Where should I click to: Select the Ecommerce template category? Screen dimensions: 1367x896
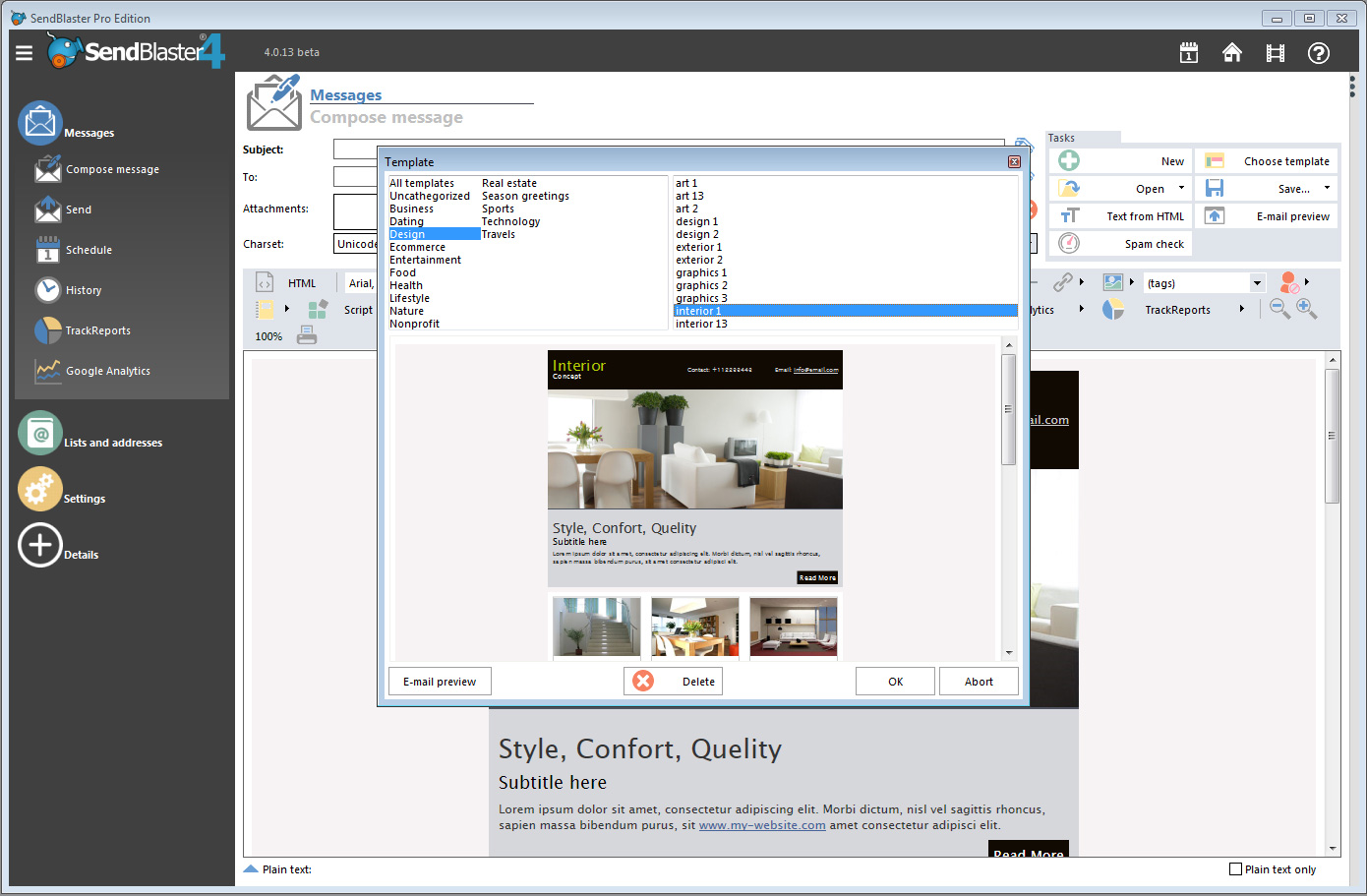click(417, 247)
